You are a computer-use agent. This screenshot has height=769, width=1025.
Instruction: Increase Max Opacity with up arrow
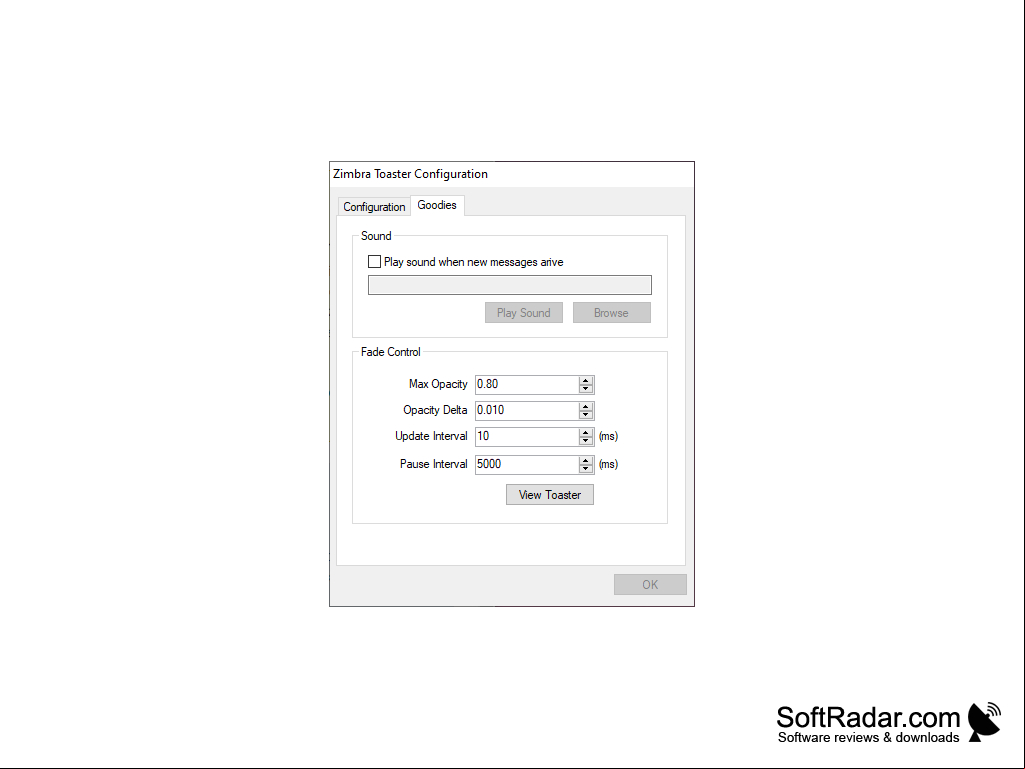(x=586, y=381)
